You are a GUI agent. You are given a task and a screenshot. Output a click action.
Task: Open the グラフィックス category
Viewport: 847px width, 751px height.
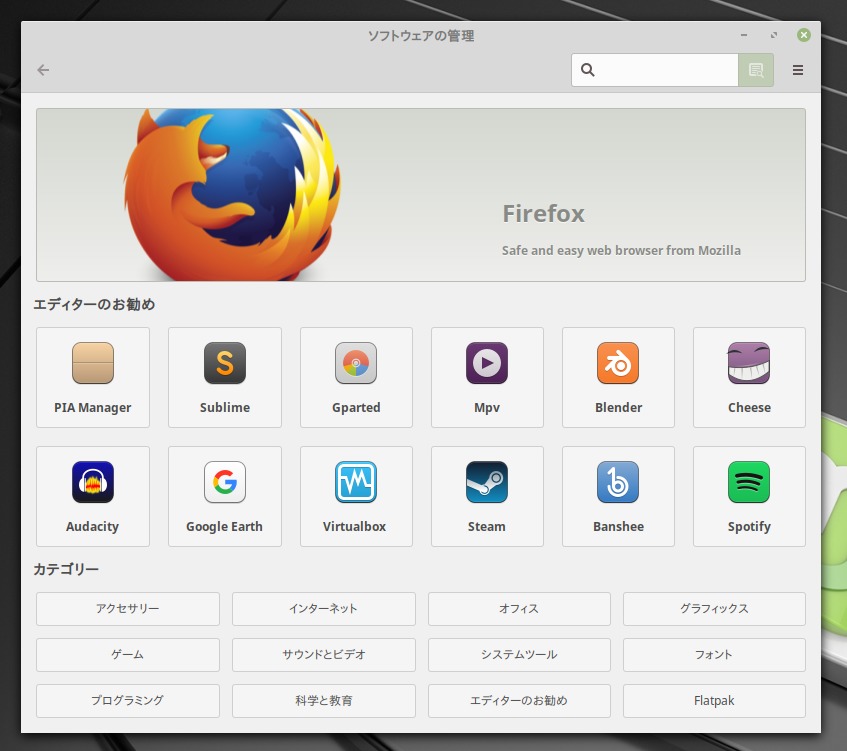coord(714,608)
